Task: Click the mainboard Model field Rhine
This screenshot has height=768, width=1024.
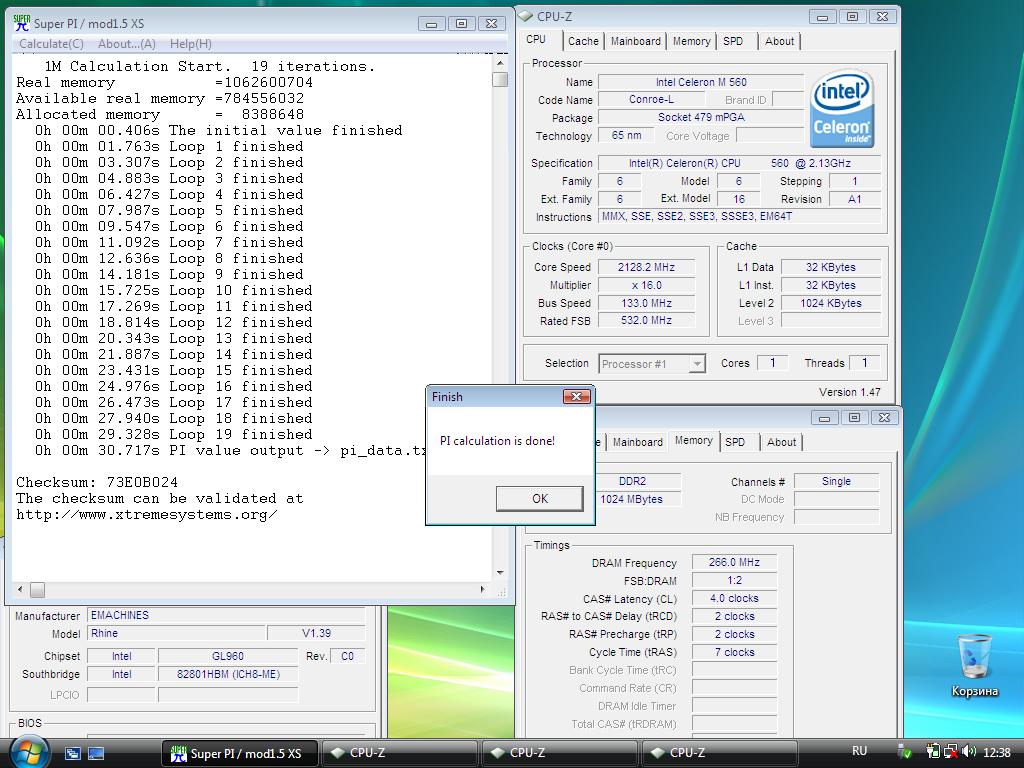Action: (176, 633)
